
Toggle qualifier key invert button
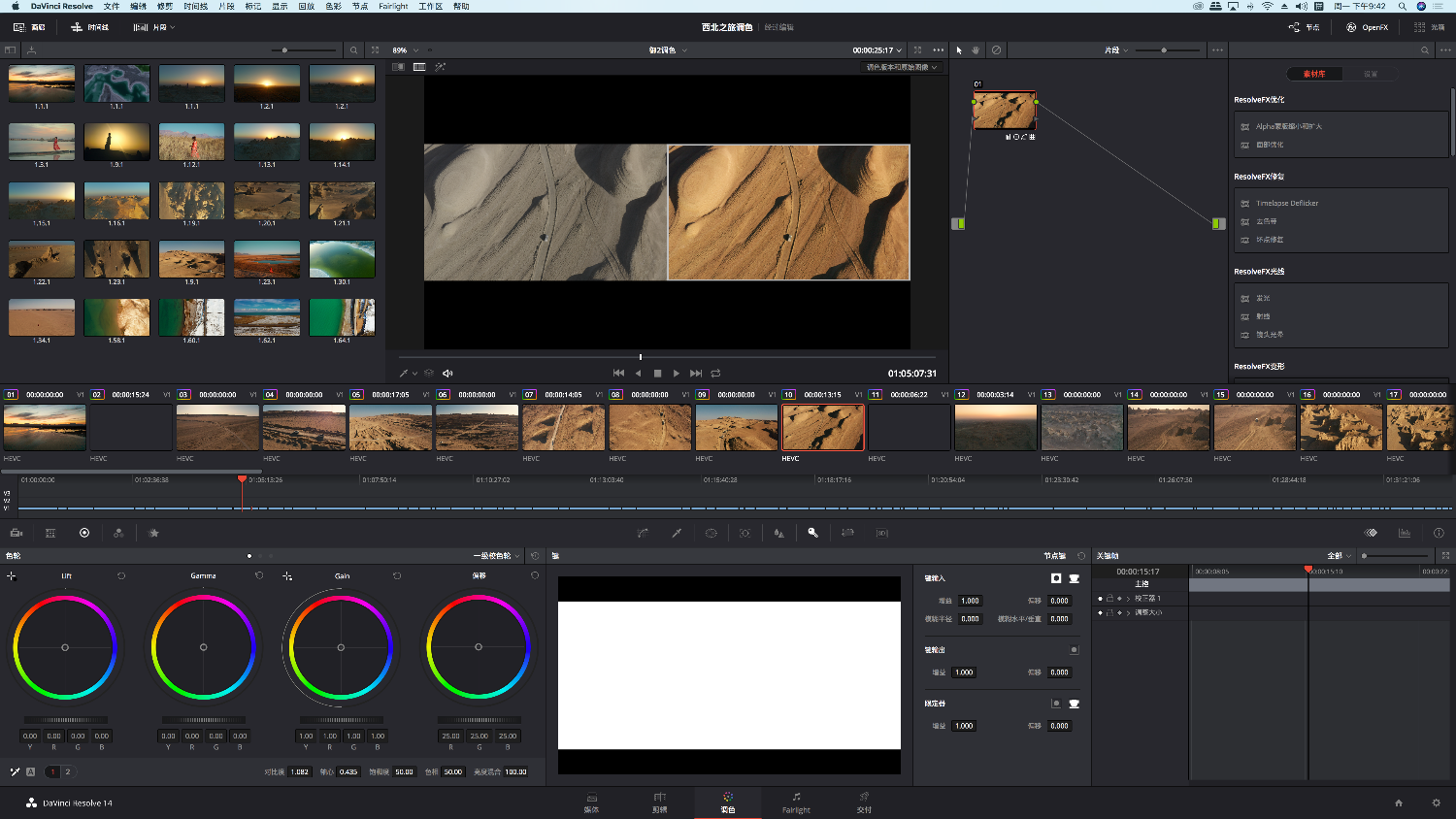coord(1055,704)
